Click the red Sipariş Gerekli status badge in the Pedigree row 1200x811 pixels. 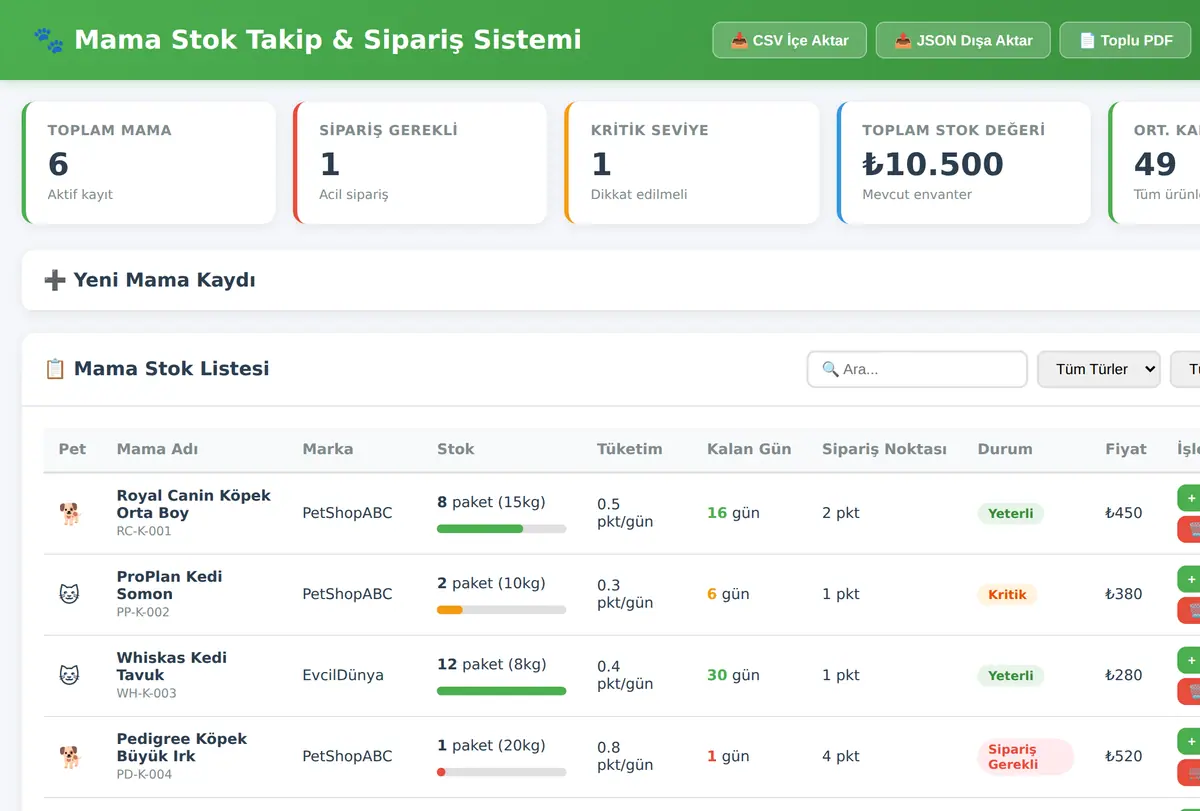[1025, 756]
